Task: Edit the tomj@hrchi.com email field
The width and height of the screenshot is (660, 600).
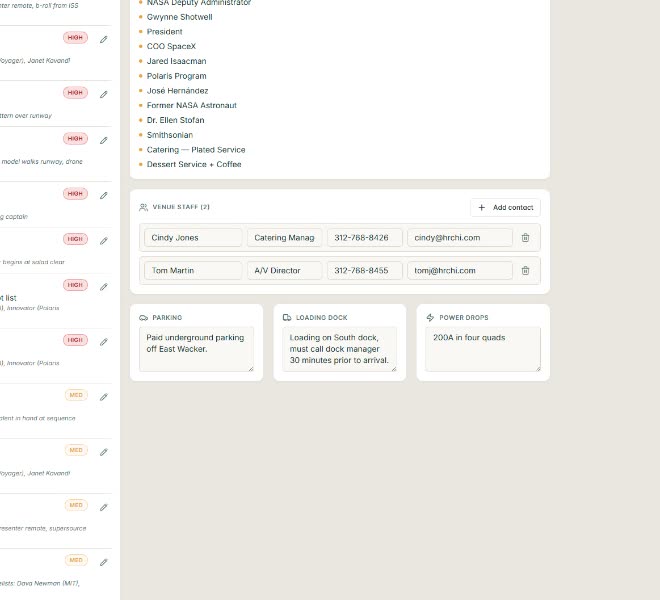Action: tap(460, 270)
